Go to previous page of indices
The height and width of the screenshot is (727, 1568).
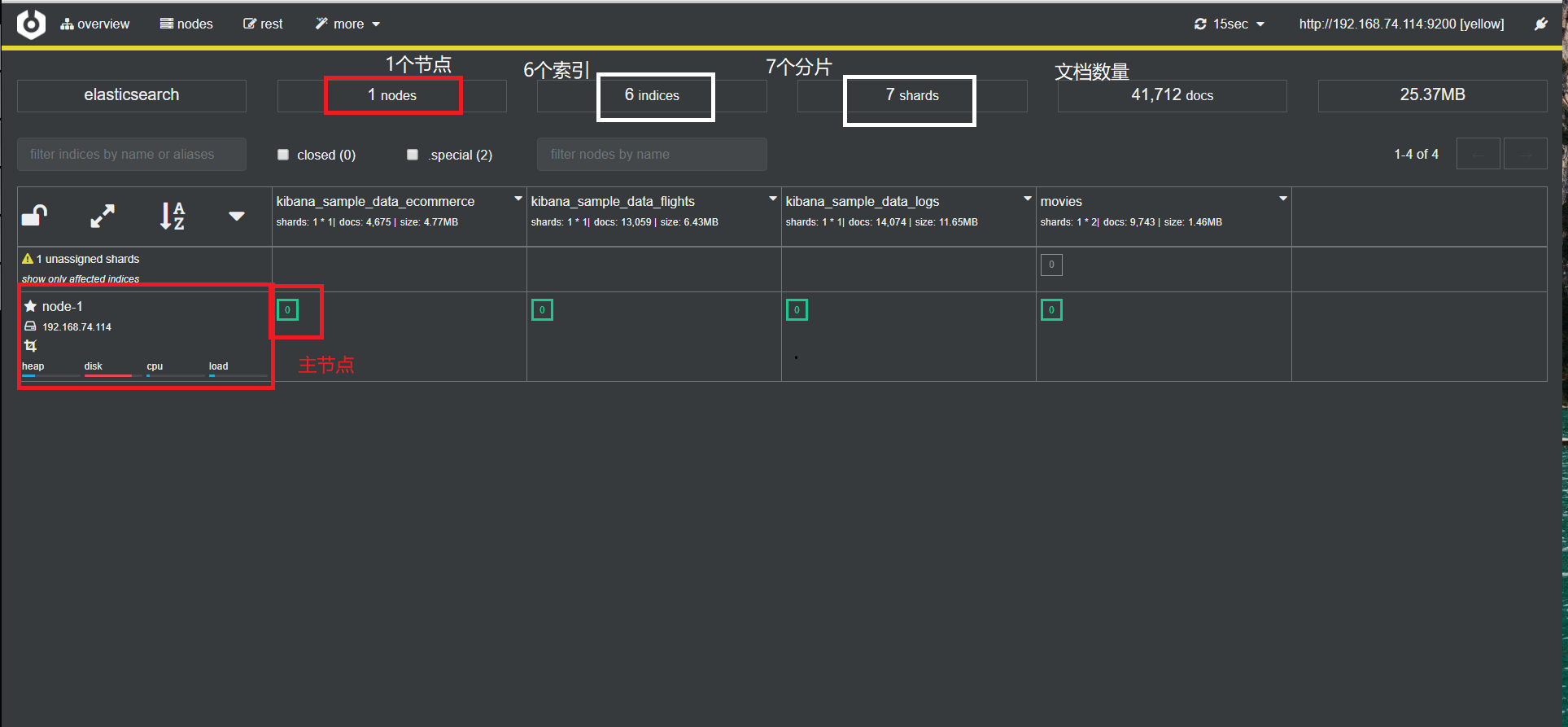click(1478, 155)
